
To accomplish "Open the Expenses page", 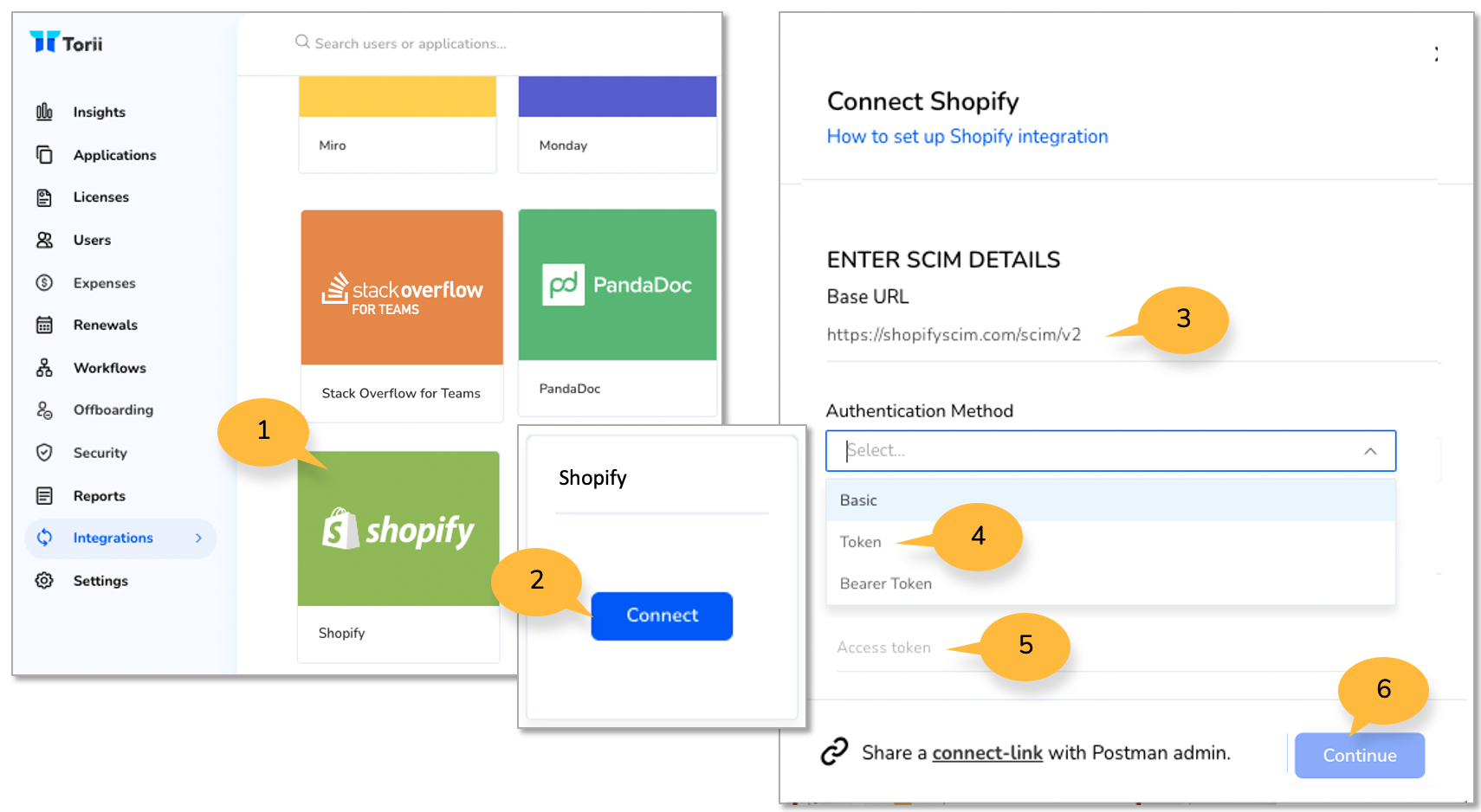I will (x=104, y=283).
